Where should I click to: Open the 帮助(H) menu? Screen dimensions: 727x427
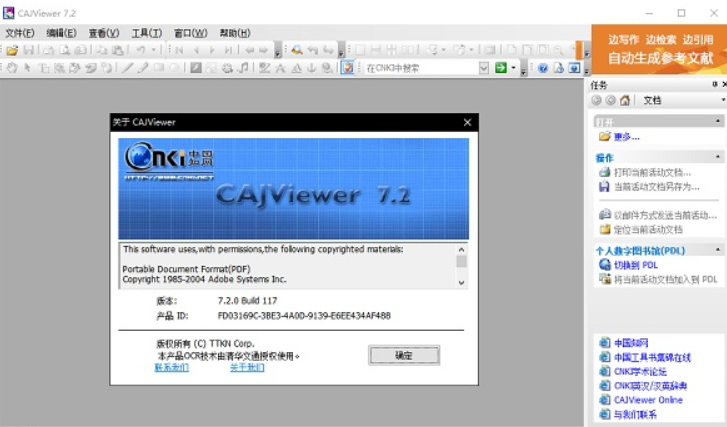click(235, 33)
